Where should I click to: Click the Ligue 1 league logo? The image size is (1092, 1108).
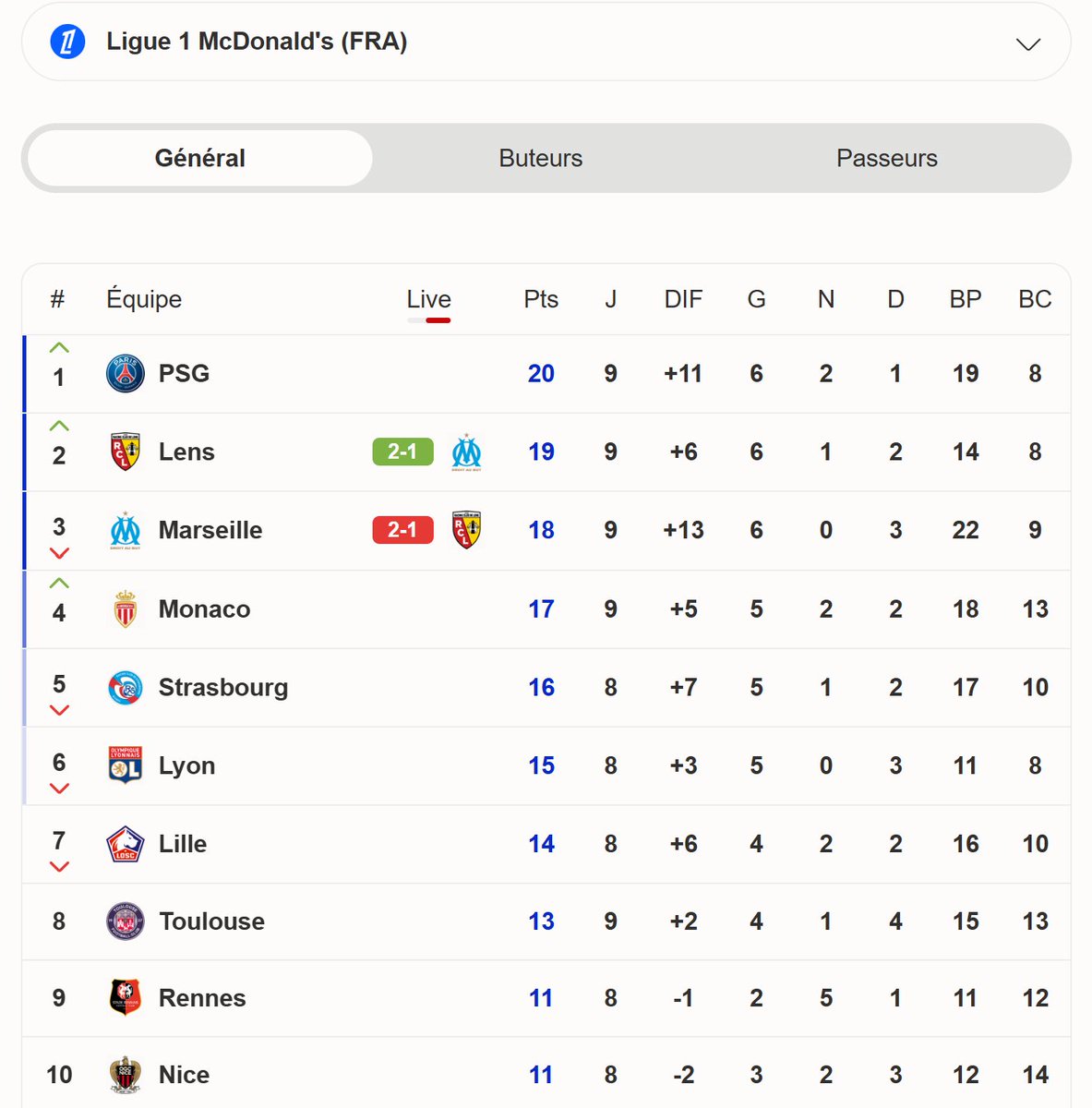(x=67, y=42)
